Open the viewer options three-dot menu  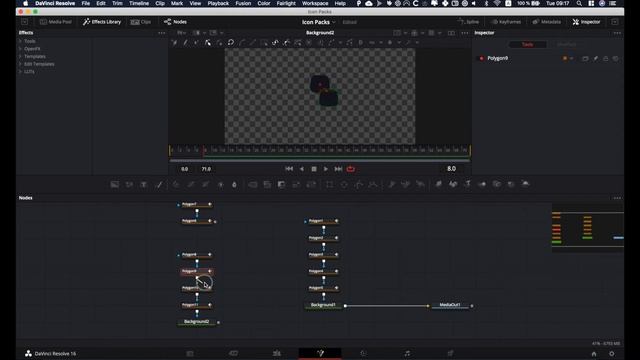464,33
